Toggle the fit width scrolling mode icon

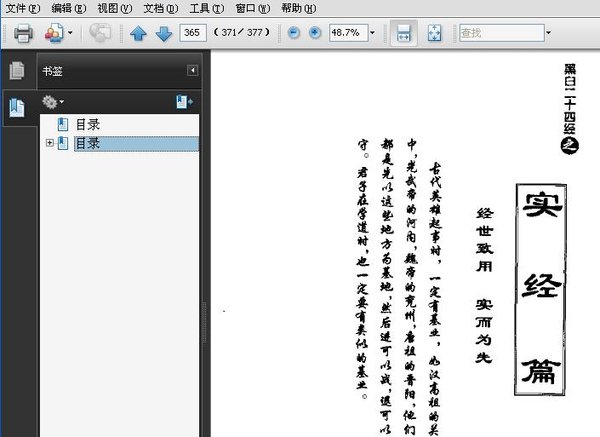click(404, 33)
